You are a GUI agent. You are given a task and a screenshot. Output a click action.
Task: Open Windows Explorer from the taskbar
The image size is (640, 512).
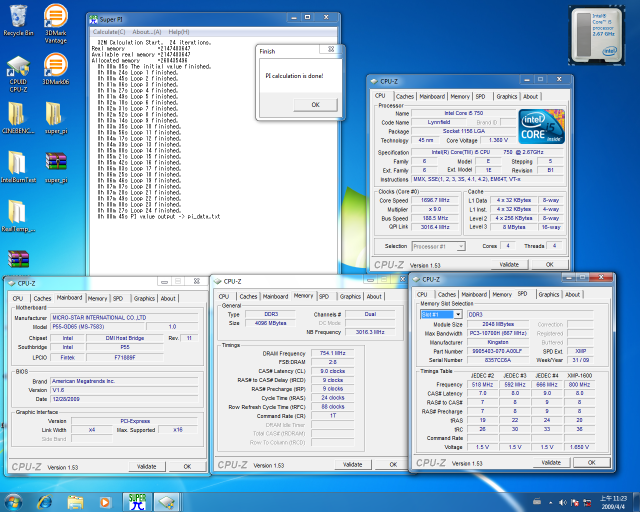pyautogui.click(x=75, y=502)
